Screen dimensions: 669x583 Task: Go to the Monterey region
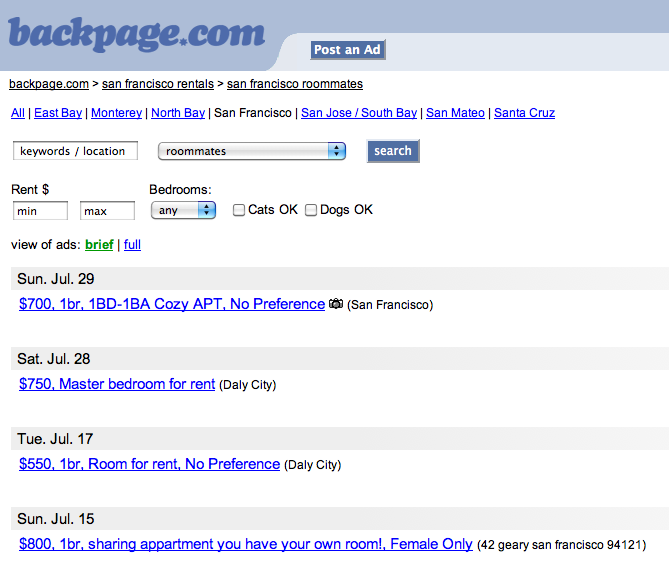tap(117, 113)
